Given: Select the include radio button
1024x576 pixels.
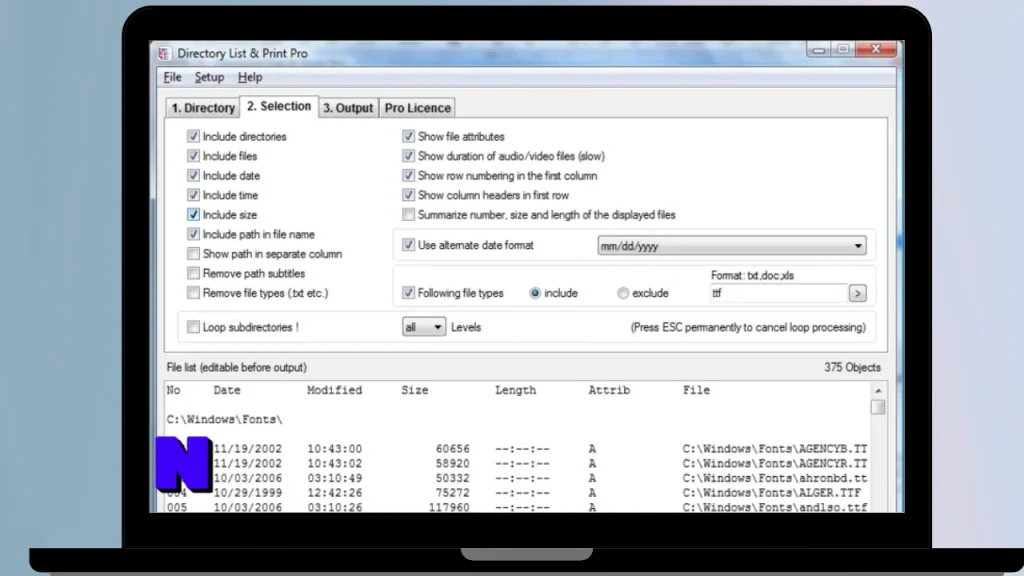Looking at the screenshot, I should (x=535, y=293).
